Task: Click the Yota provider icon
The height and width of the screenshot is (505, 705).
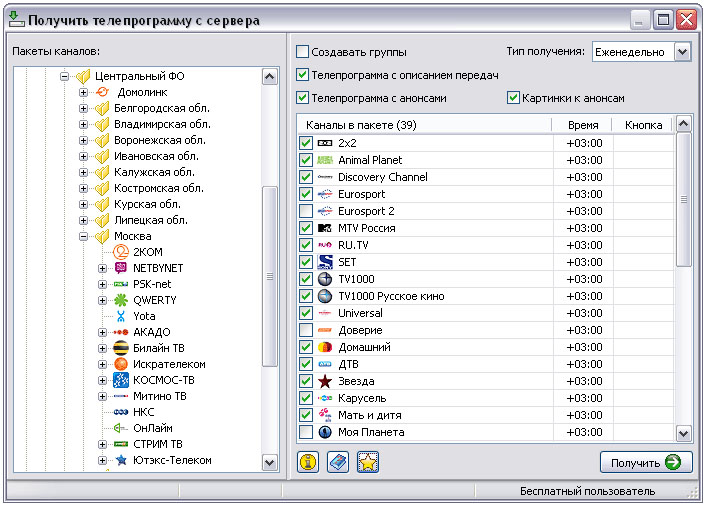Action: click(x=120, y=316)
